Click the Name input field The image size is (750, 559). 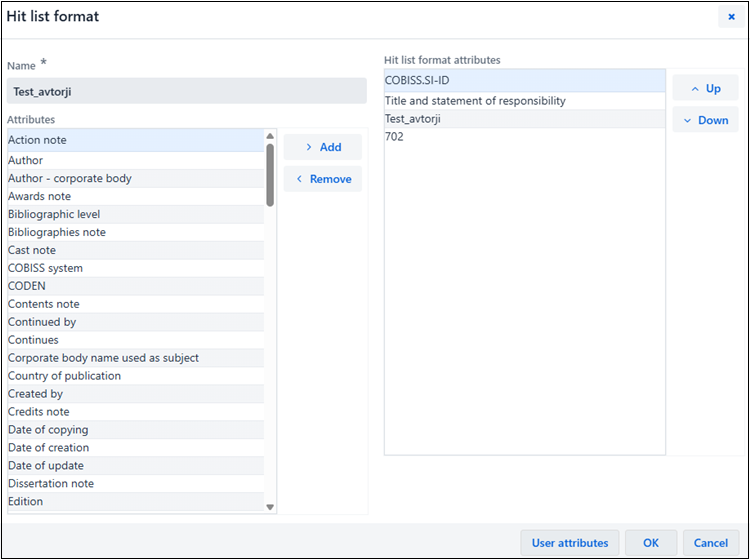tap(187, 91)
